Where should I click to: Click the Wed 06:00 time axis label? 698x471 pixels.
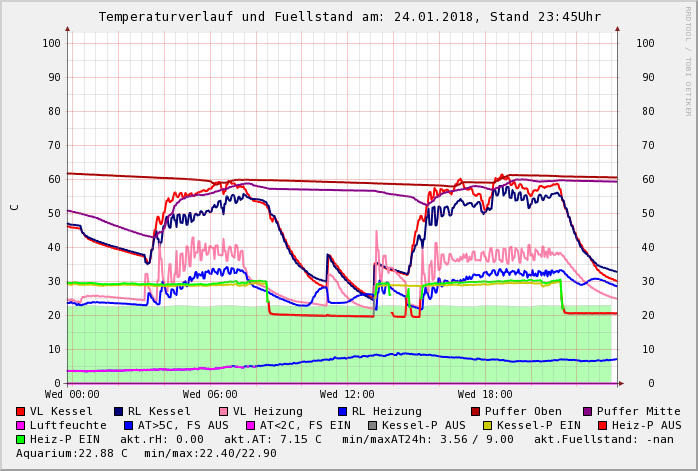tap(210, 394)
